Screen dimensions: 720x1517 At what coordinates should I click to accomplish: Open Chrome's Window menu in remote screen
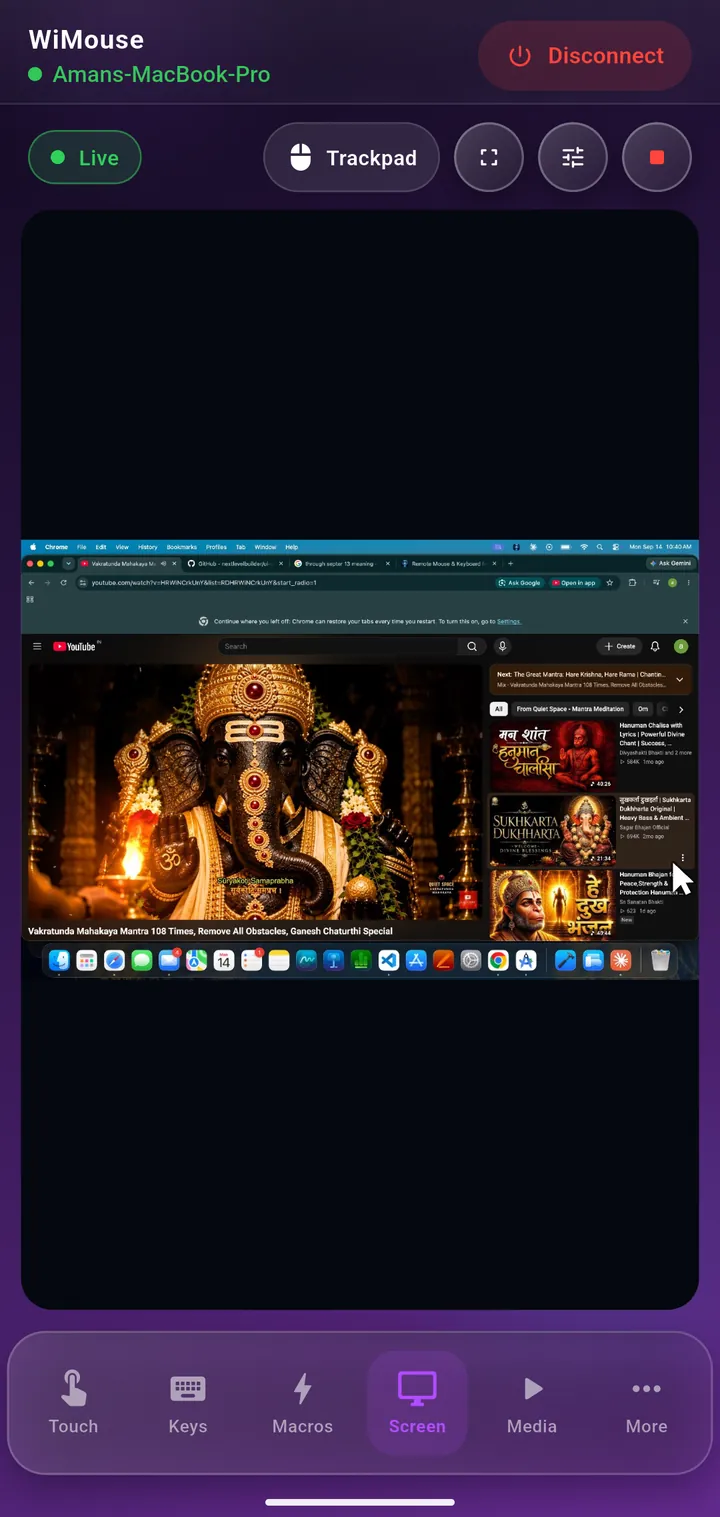[x=265, y=547]
